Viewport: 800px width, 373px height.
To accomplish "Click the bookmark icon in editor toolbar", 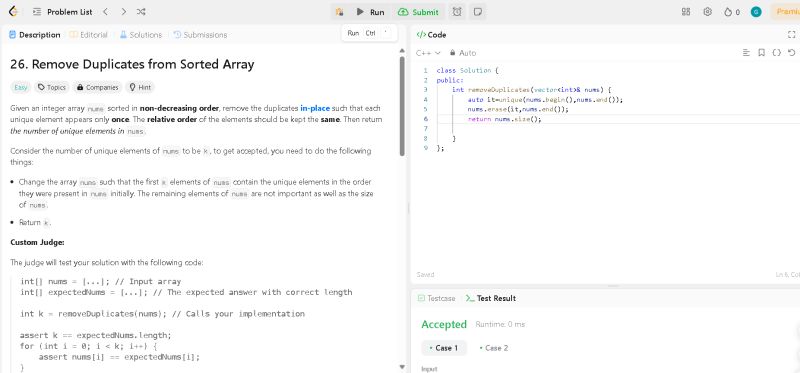I will [761, 53].
